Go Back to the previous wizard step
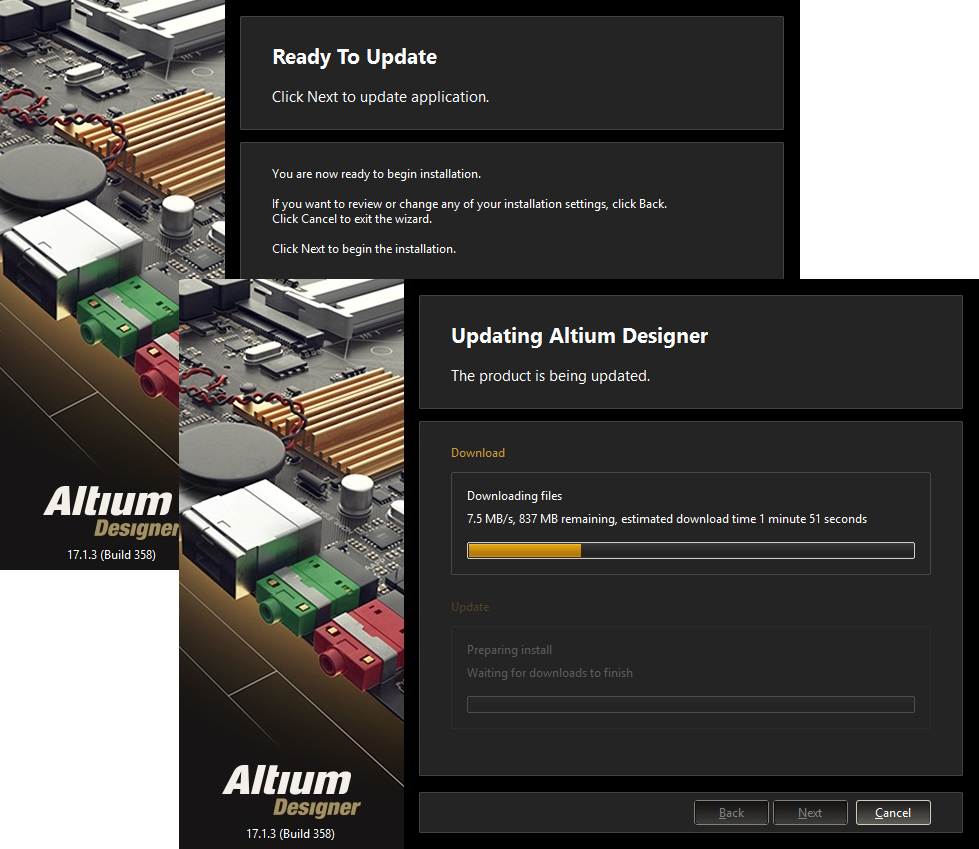The image size is (979, 849). [731, 813]
